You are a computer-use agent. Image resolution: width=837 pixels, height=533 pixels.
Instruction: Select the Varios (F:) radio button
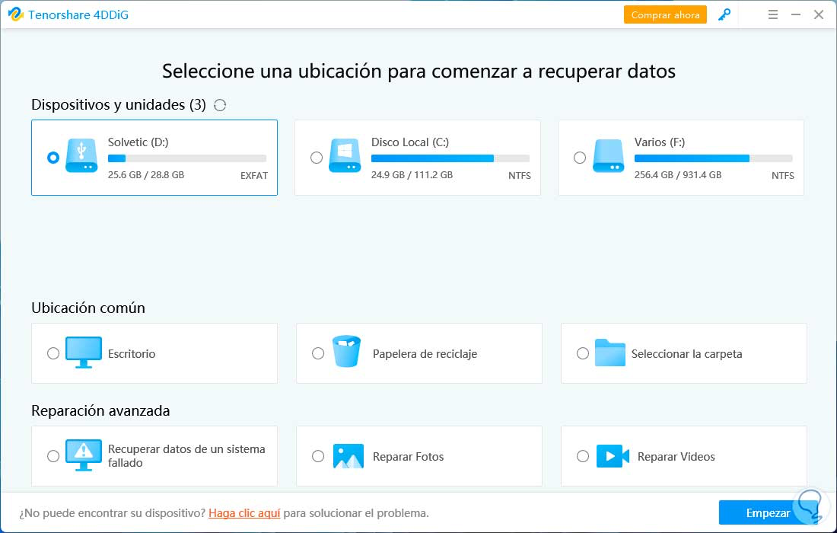[580, 158]
